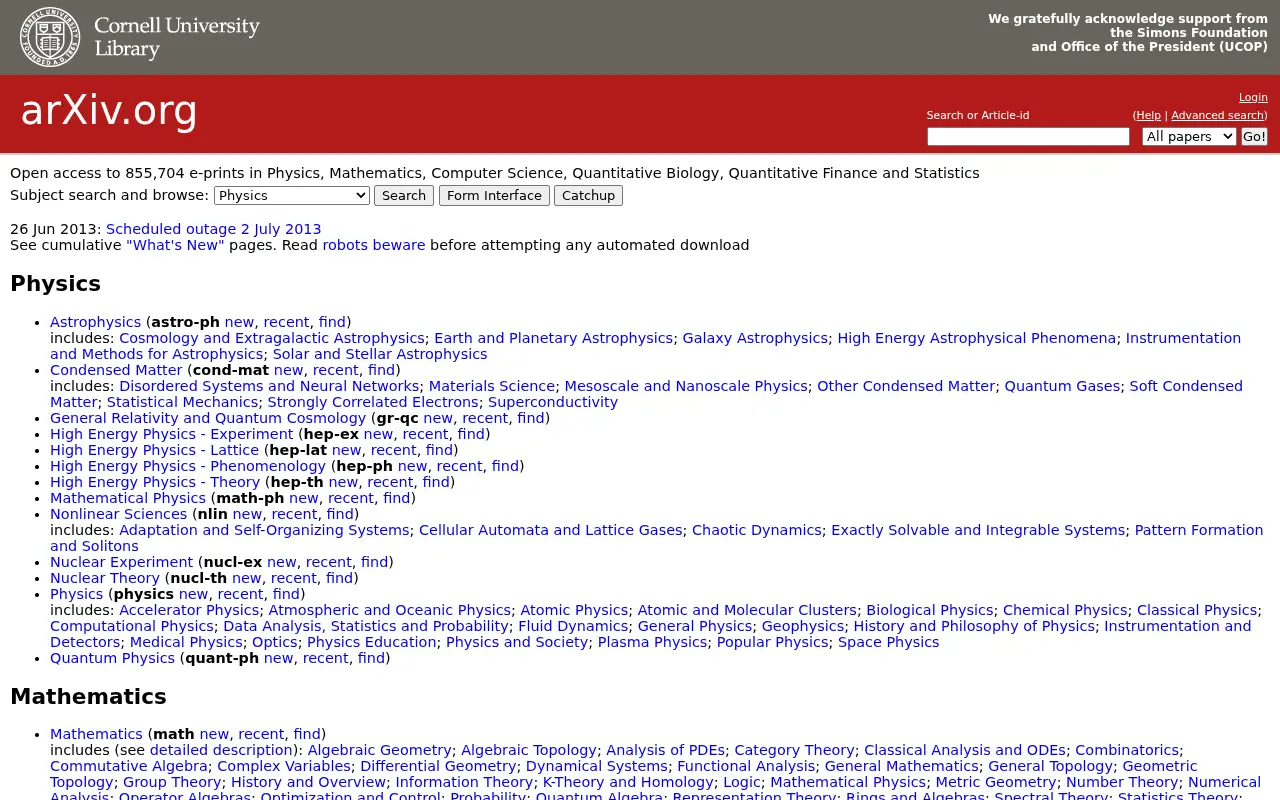Open High Energy Physics - Lattice
This screenshot has height=800, width=1280.
[x=155, y=450]
